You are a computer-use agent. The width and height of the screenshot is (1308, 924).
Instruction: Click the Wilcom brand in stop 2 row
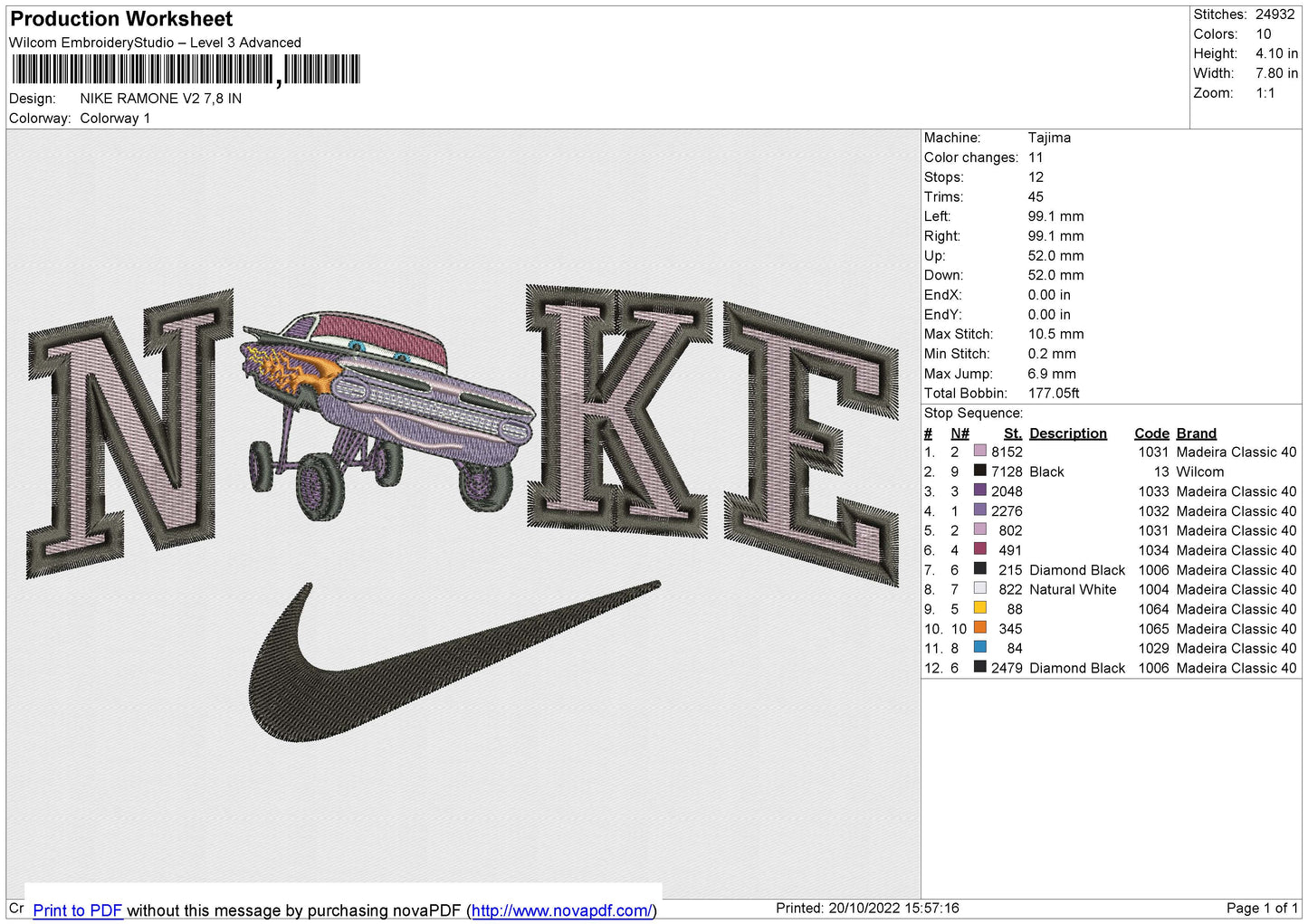tap(1199, 472)
